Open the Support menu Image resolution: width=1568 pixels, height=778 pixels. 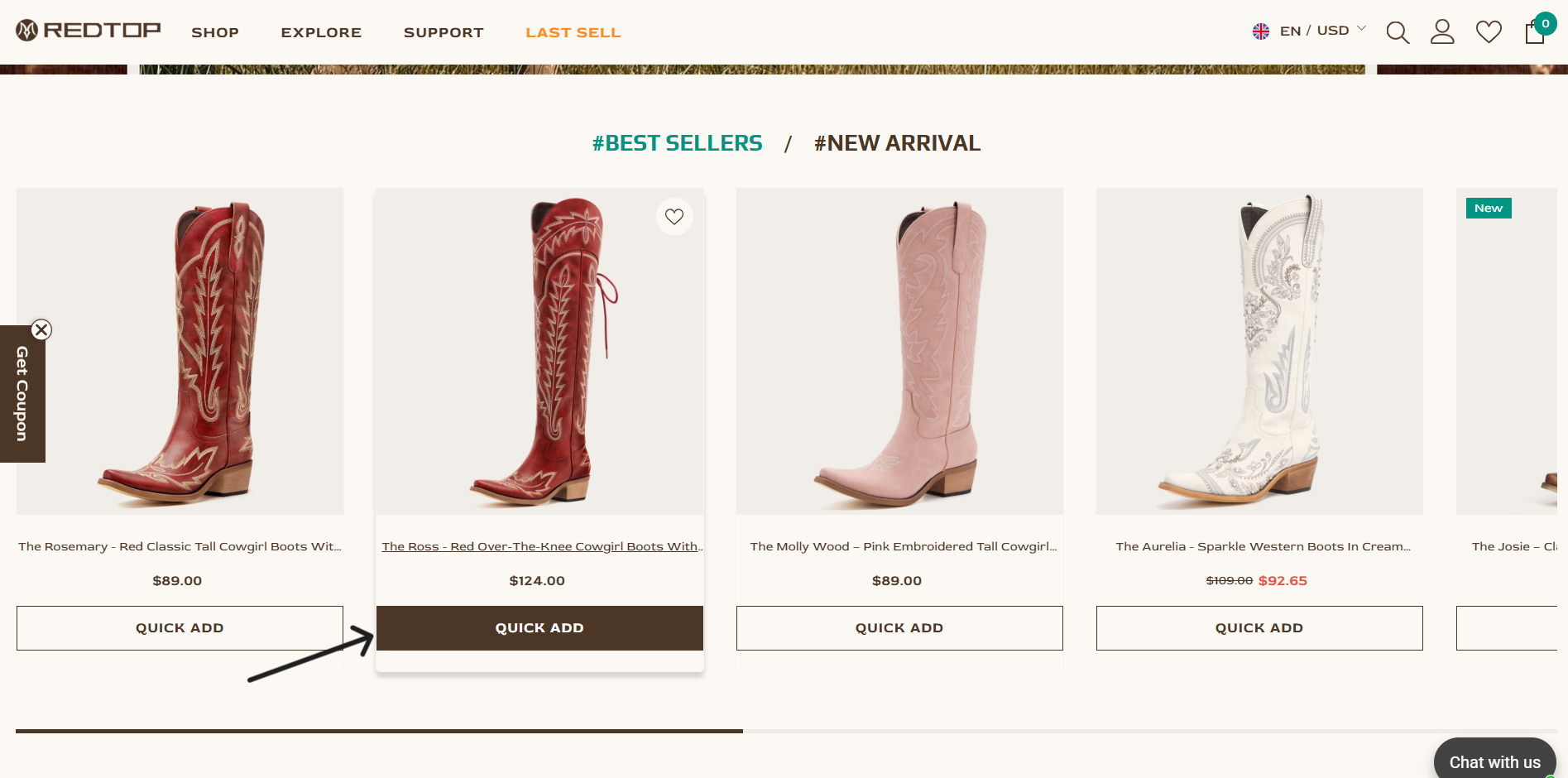[x=444, y=32]
